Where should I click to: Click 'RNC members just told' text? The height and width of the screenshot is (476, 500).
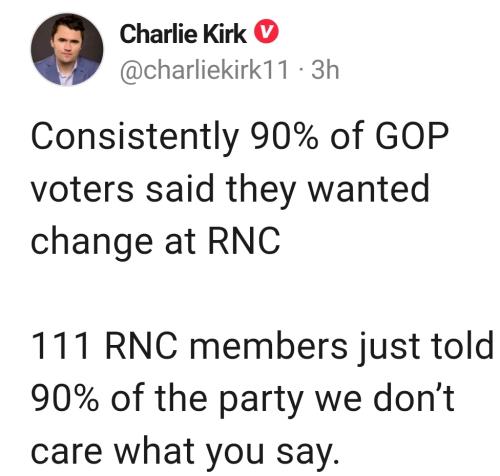299,347
